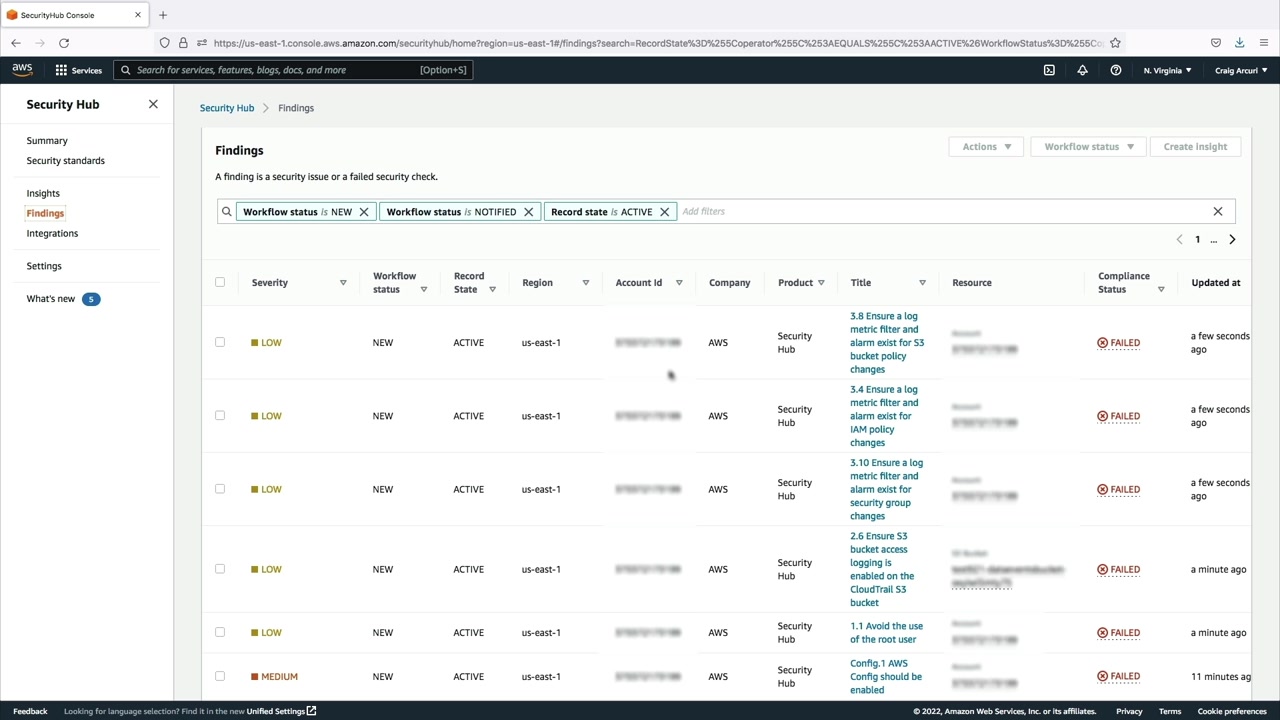This screenshot has height=720, width=1280.
Task: Sort by the Title column arrow
Action: pyautogui.click(x=922, y=283)
